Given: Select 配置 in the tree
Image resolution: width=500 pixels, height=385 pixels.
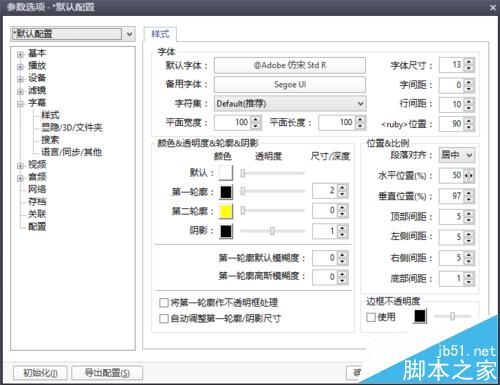Looking at the screenshot, I should coord(37,227).
